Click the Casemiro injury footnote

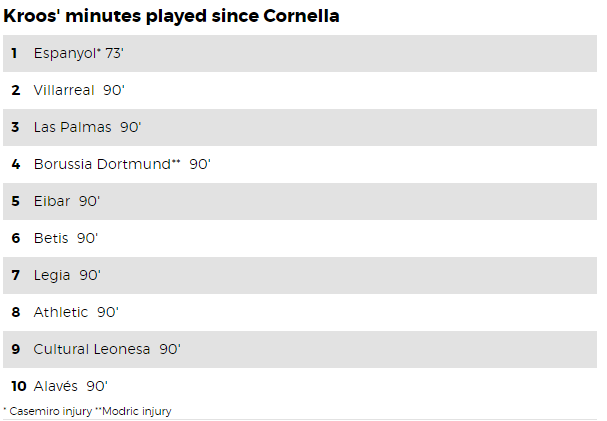coord(48,411)
